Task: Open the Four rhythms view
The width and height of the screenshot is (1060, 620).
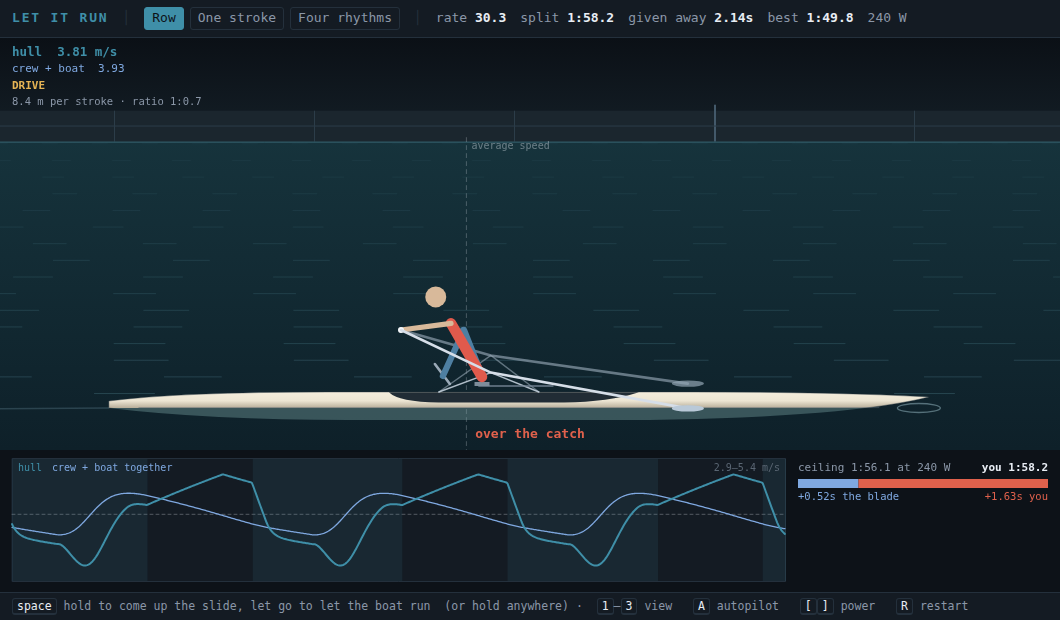Action: pos(345,18)
